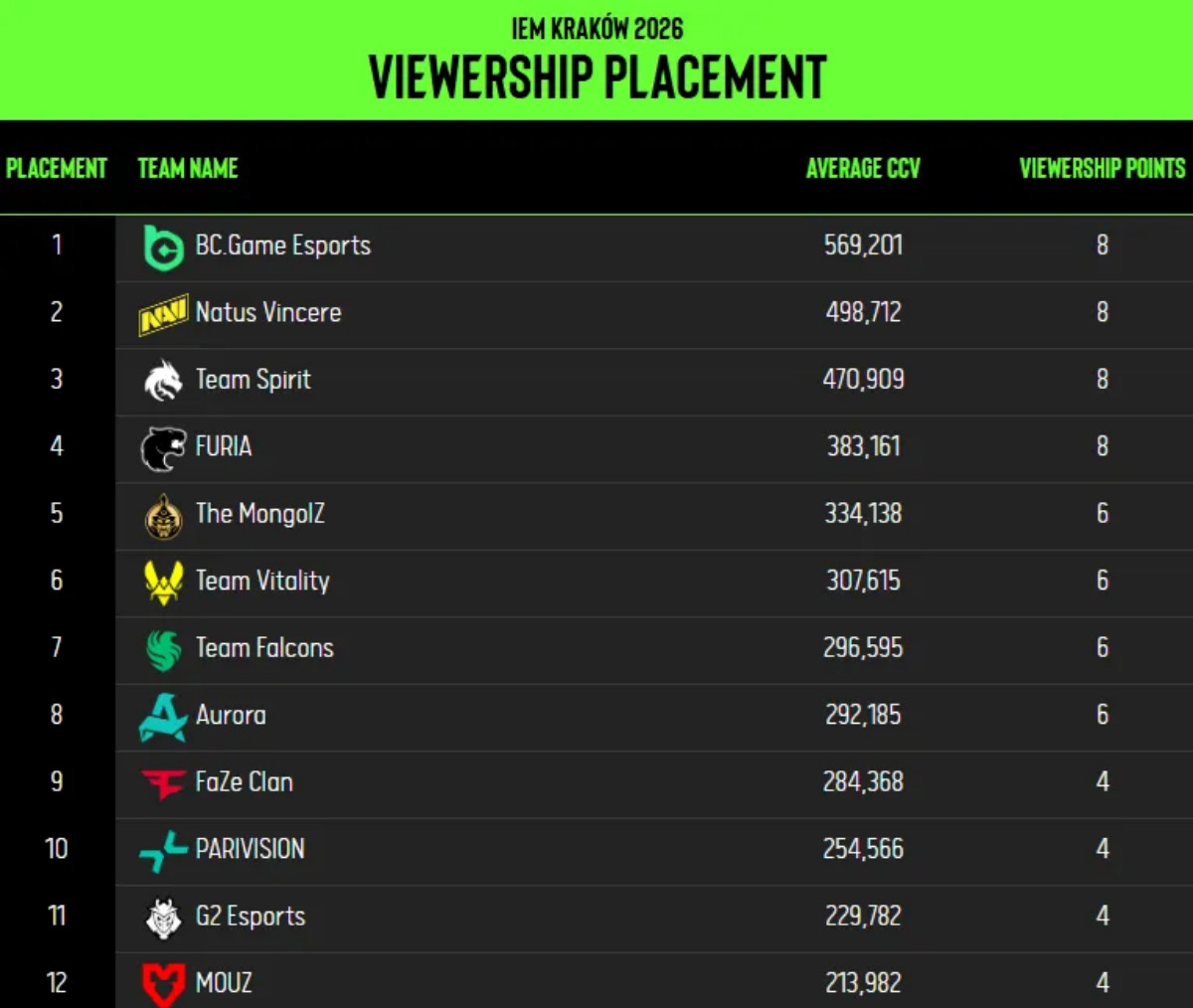Image resolution: width=1193 pixels, height=1008 pixels.
Task: Click the Team Spirit dragon logo
Action: pyautogui.click(x=163, y=381)
